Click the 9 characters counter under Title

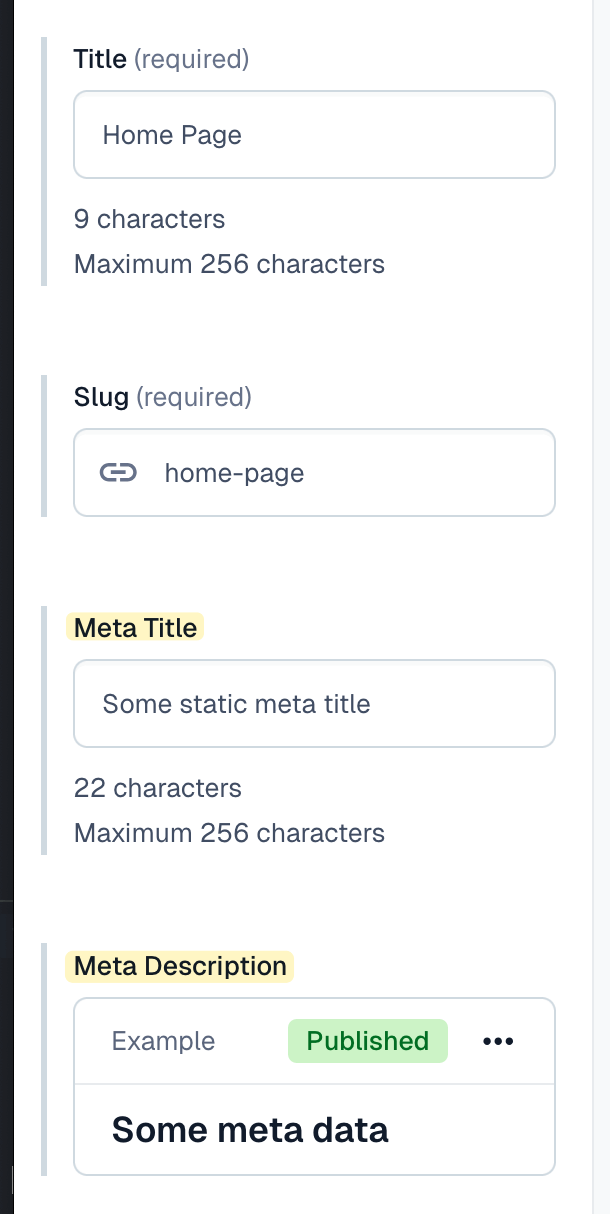pyautogui.click(x=149, y=219)
